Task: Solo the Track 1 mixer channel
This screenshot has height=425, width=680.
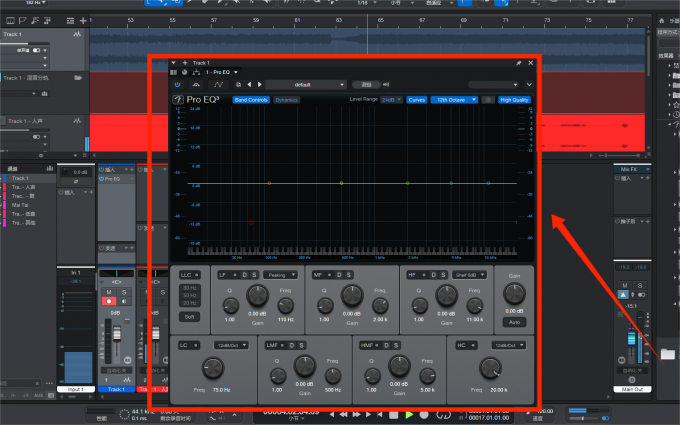Action: pos(124,292)
